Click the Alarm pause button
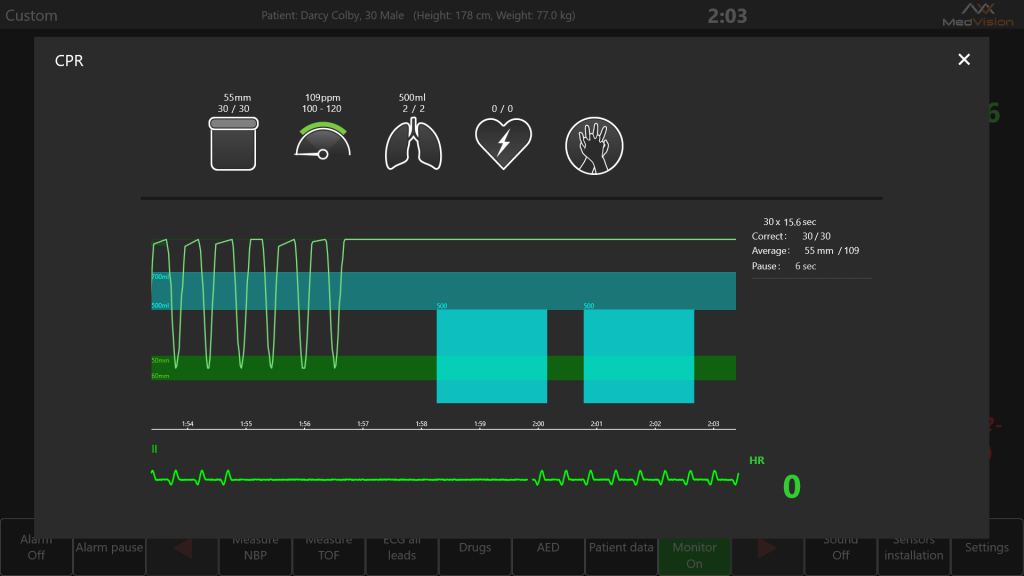1024x576 pixels. pyautogui.click(x=109, y=547)
